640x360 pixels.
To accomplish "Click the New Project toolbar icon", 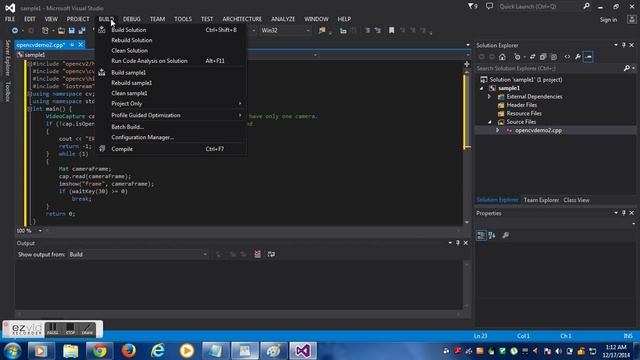I will point(45,31).
